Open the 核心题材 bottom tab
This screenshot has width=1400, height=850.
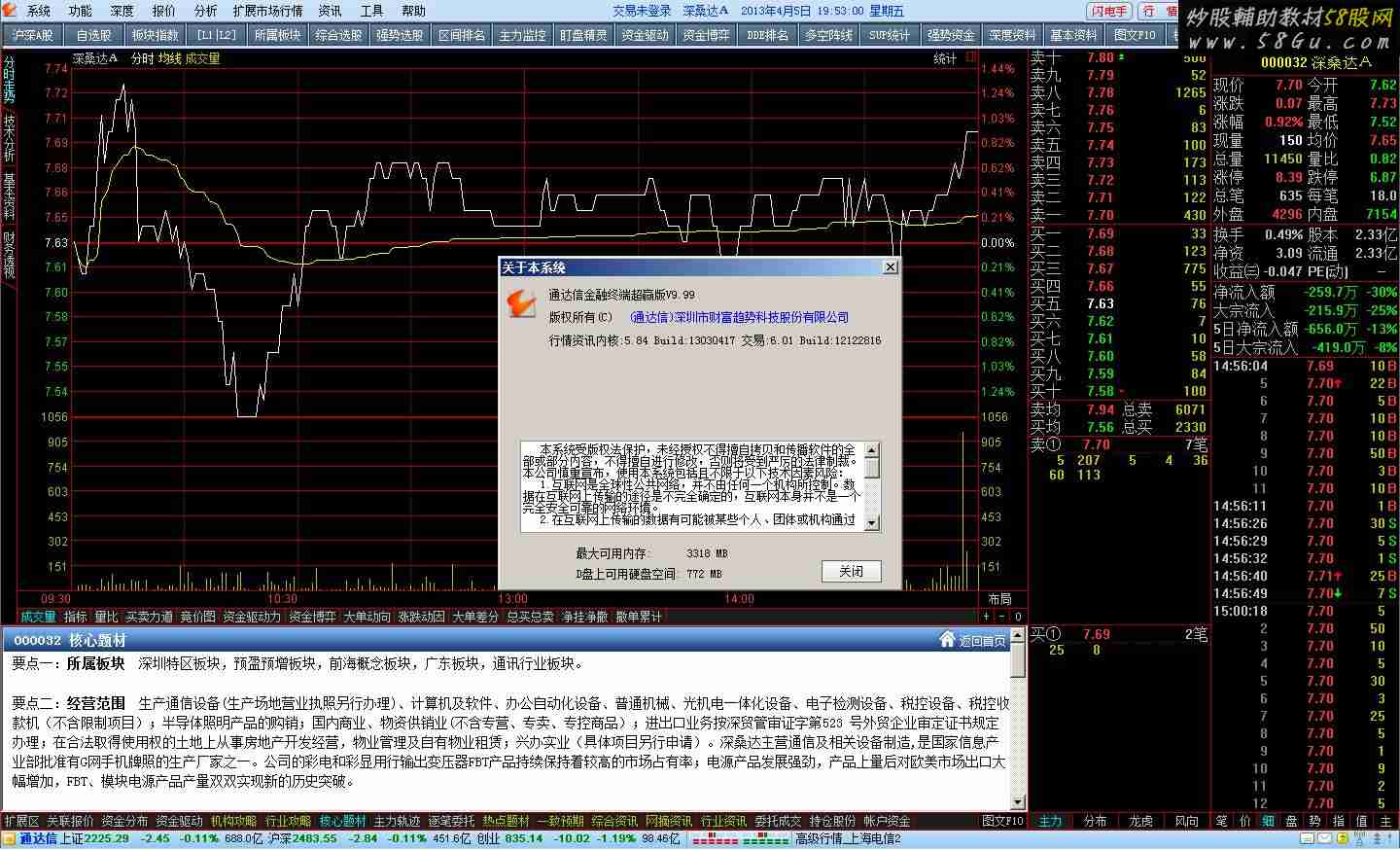342,821
